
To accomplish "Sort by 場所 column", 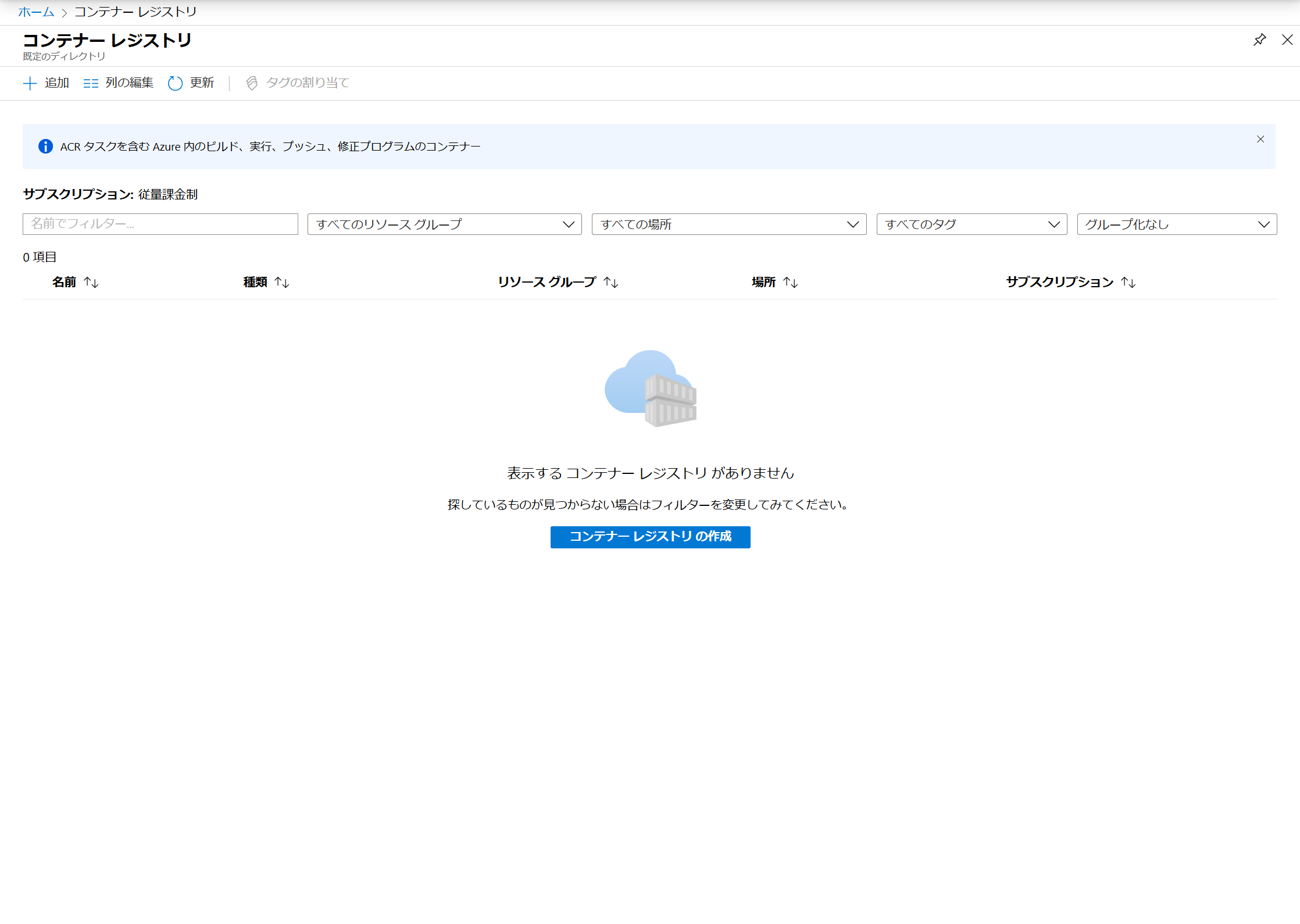I will (x=775, y=282).
